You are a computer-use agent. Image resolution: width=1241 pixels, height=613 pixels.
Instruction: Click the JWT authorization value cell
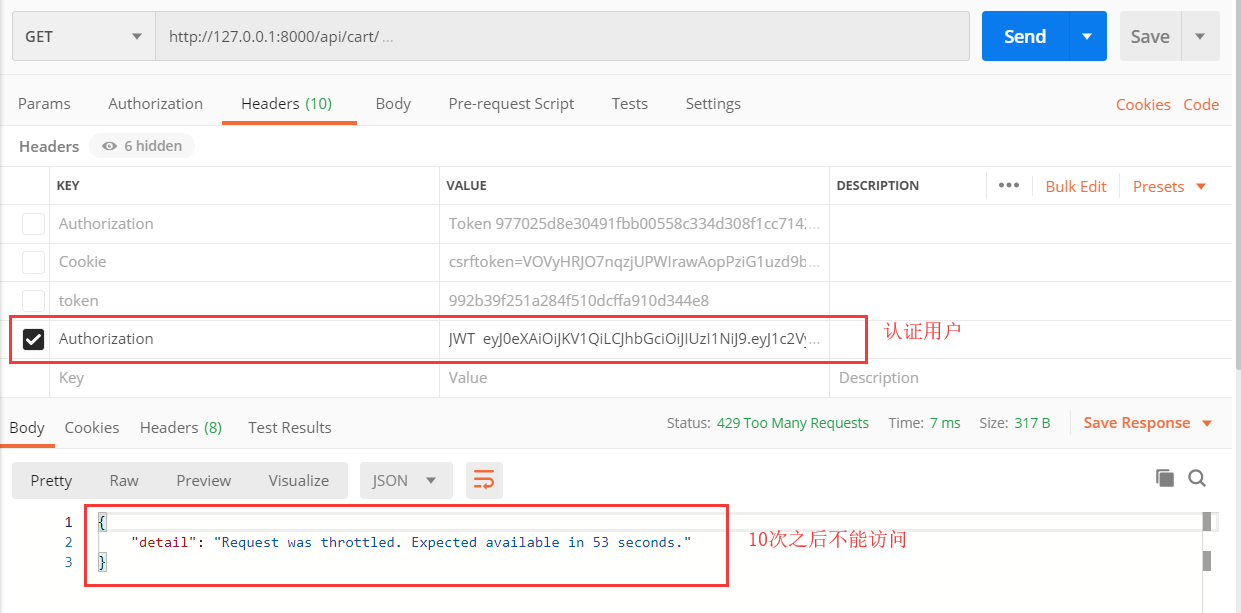(634, 339)
